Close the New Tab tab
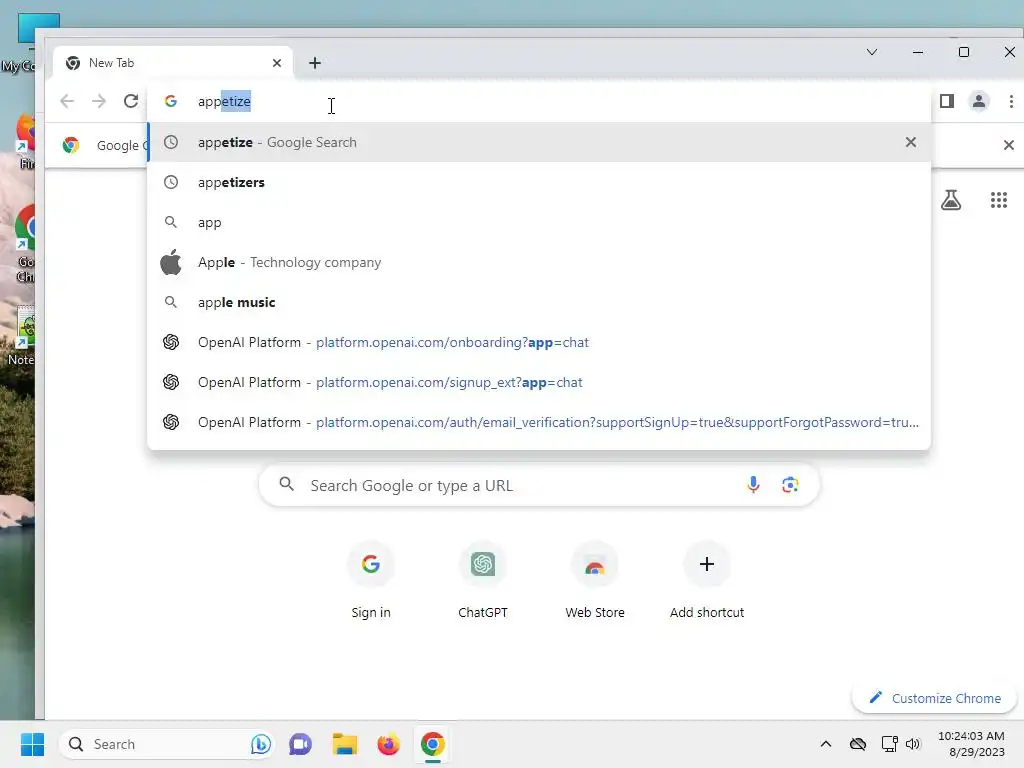The image size is (1024, 768). (277, 63)
